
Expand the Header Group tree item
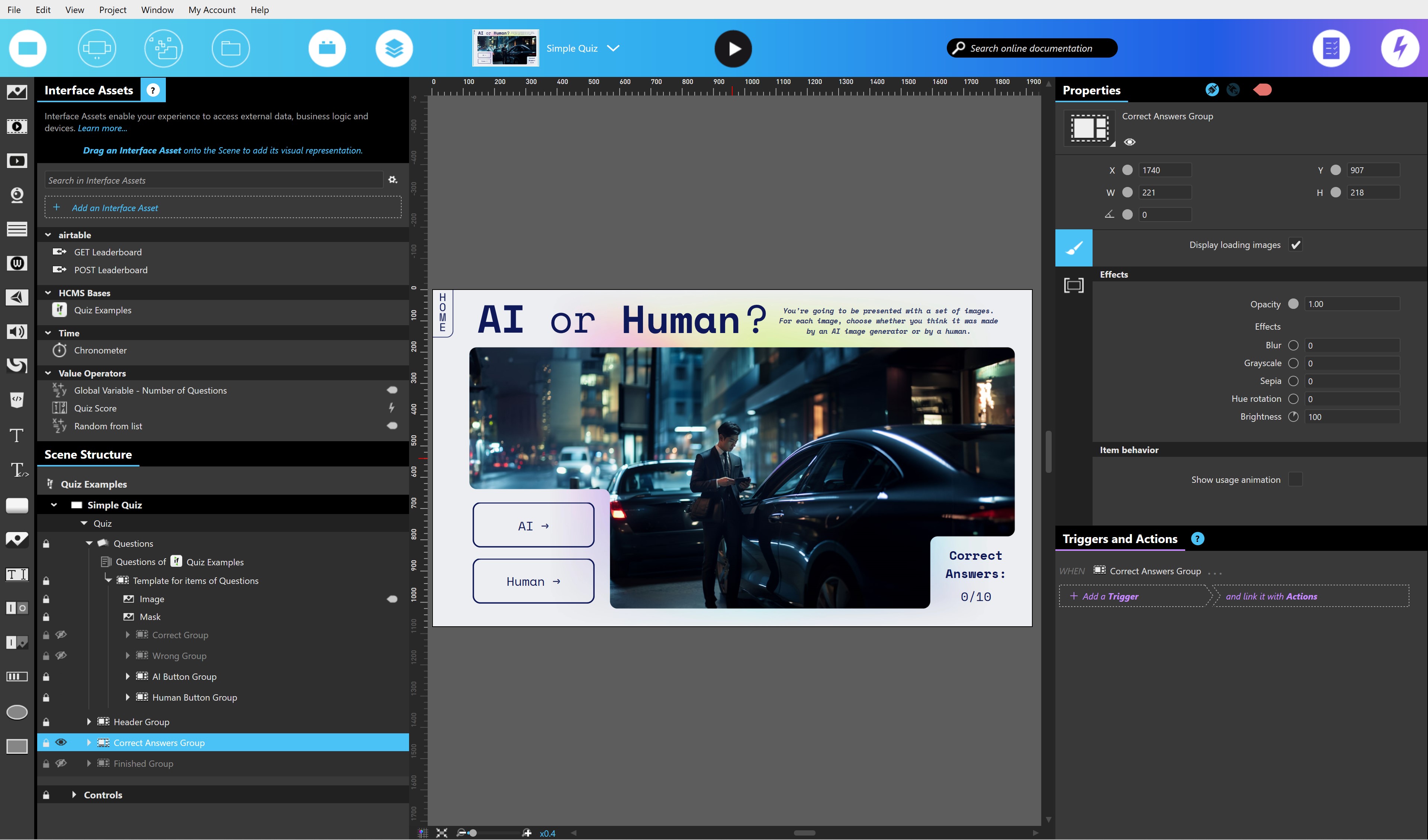(89, 721)
